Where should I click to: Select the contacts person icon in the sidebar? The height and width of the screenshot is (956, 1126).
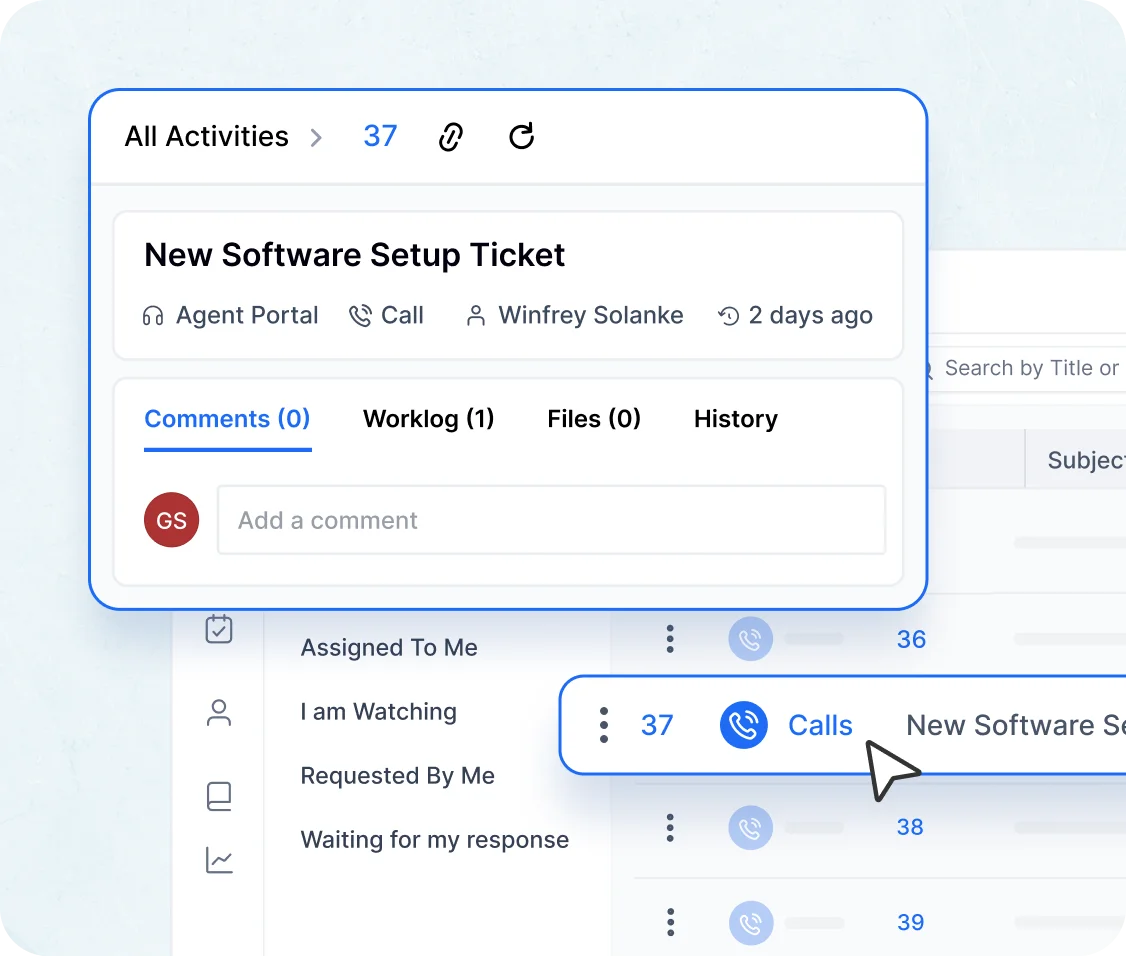pos(219,713)
